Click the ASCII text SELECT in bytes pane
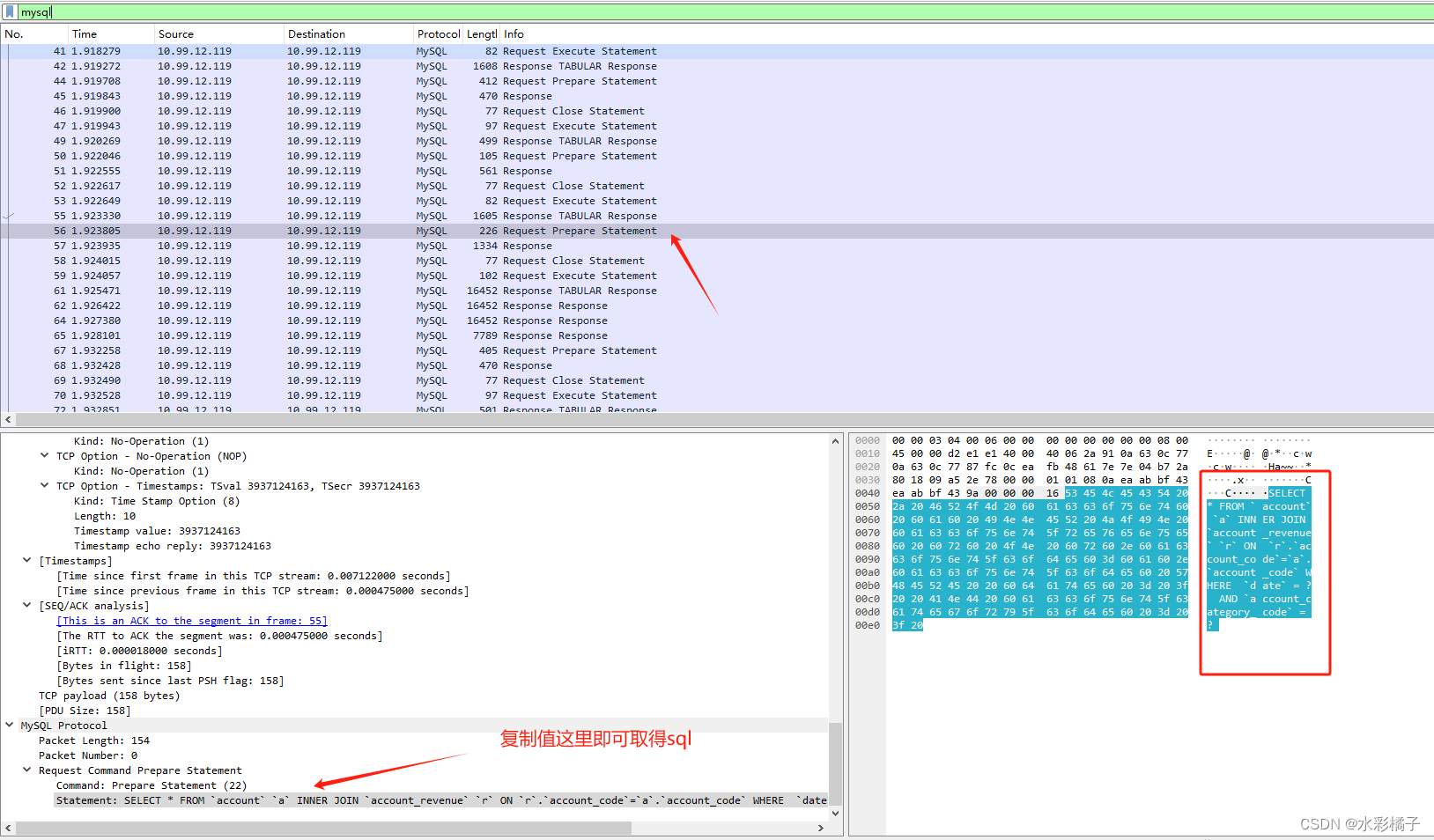The width and height of the screenshot is (1434, 840). tap(1286, 493)
